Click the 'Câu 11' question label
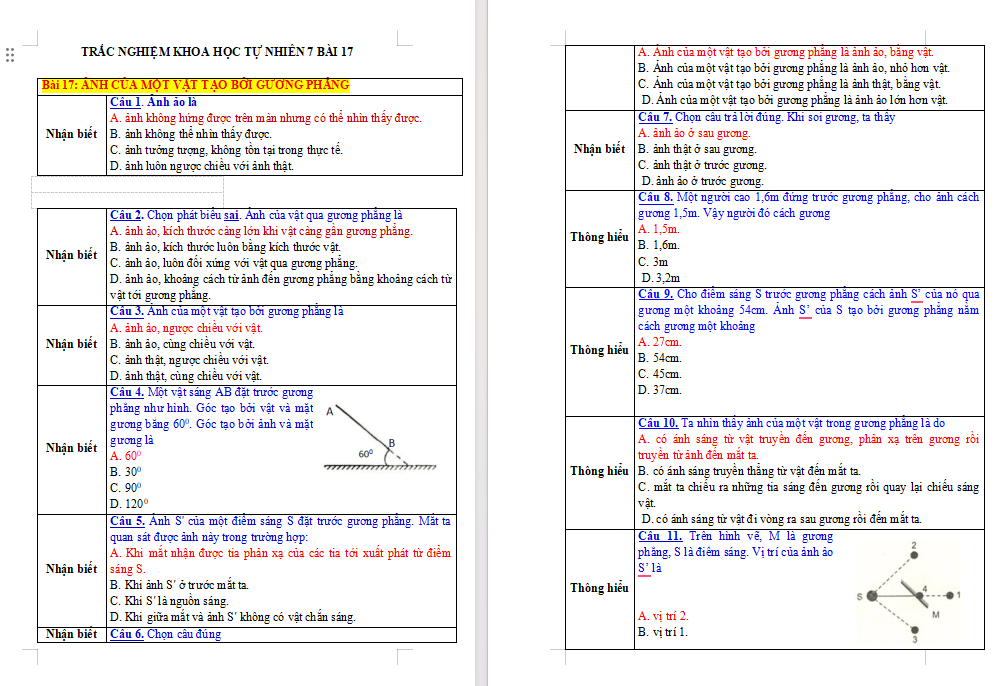Image resolution: width=1002 pixels, height=686 pixels. coord(660,537)
